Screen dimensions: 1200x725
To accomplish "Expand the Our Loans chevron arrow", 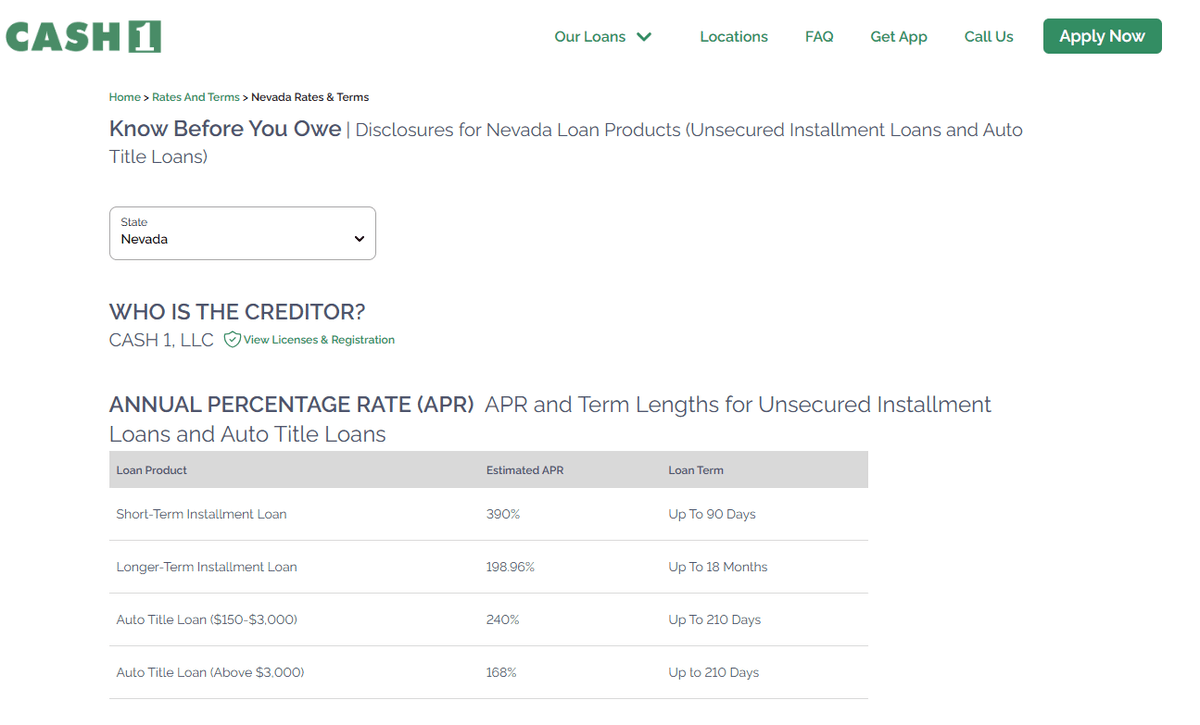I will (x=644, y=37).
